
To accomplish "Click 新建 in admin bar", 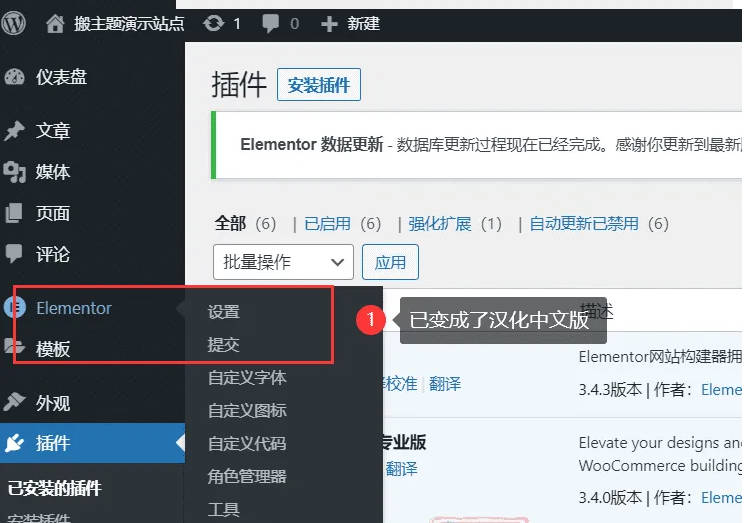I will 363,23.
